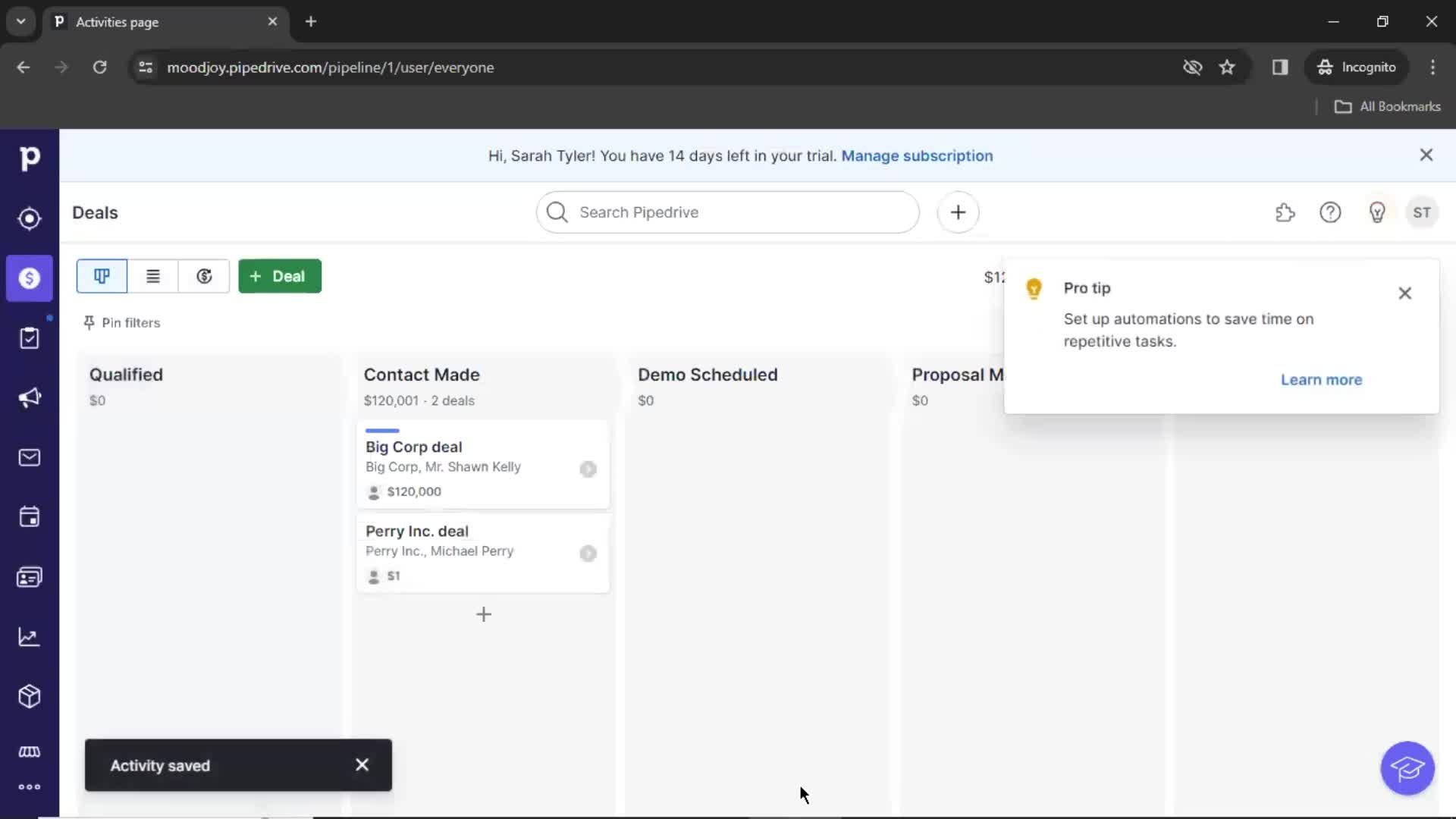Open Chrome three-dot menu

1432,67
